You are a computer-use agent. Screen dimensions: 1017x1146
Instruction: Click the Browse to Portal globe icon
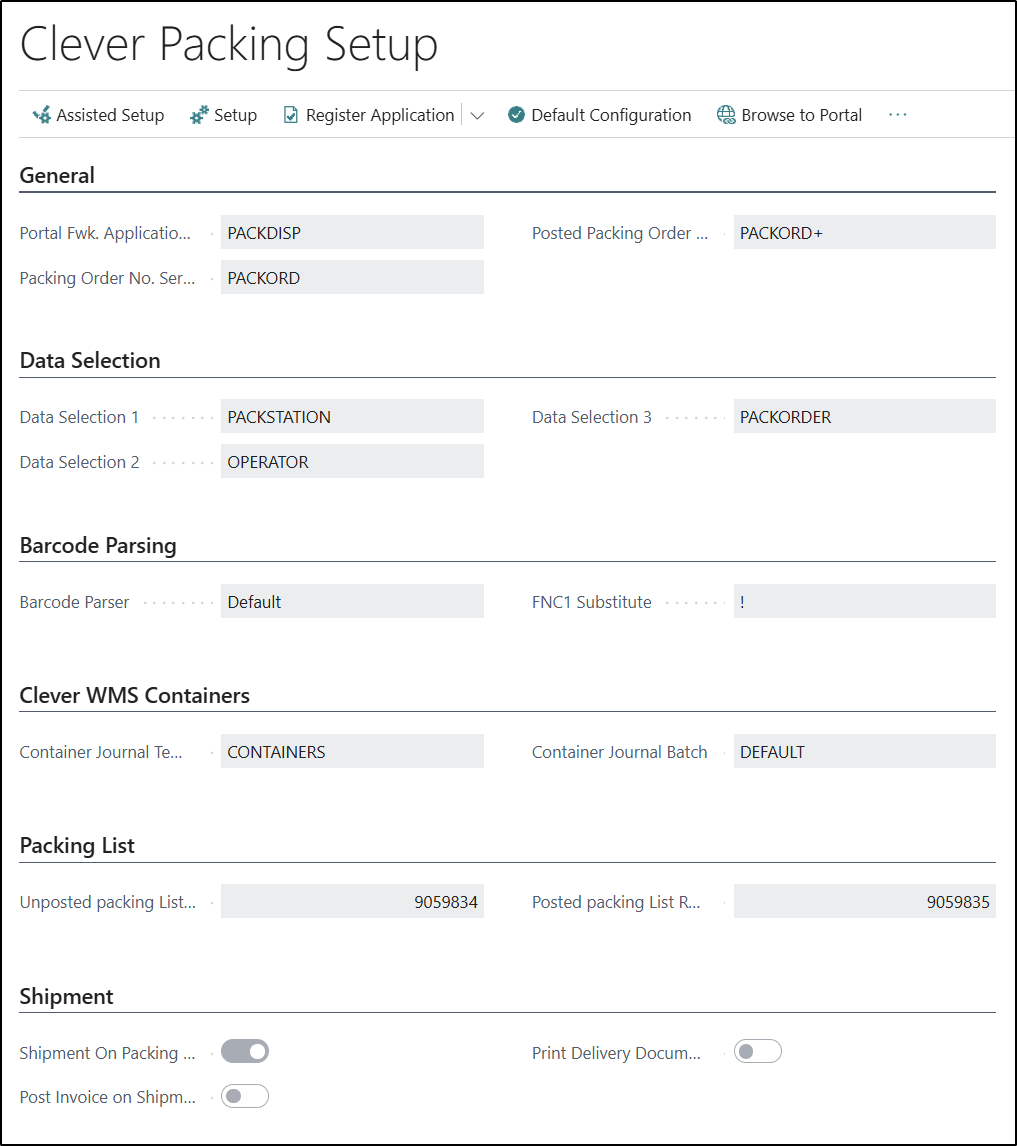click(x=726, y=116)
